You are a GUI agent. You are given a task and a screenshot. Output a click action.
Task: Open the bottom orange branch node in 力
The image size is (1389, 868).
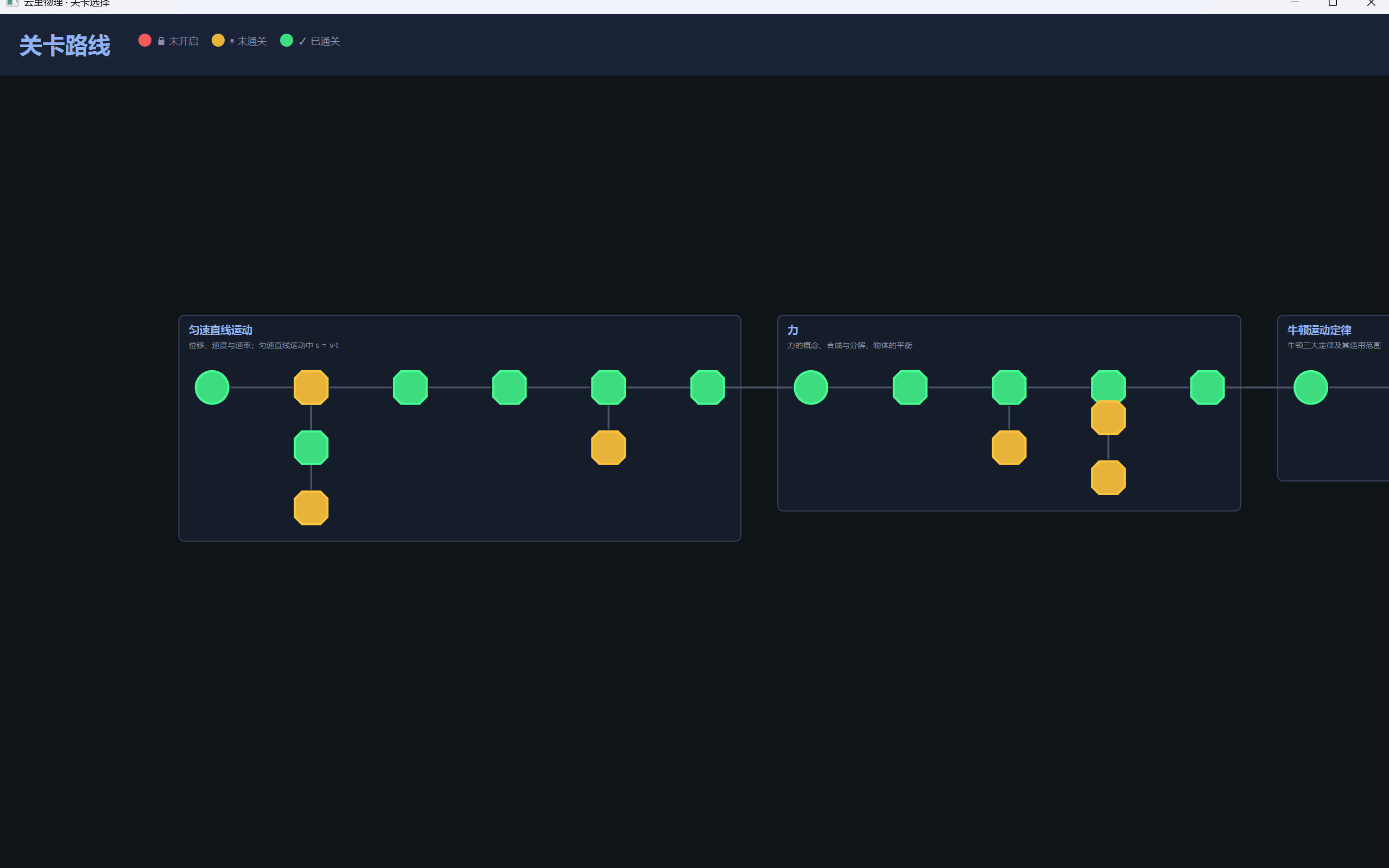pyautogui.click(x=1108, y=478)
